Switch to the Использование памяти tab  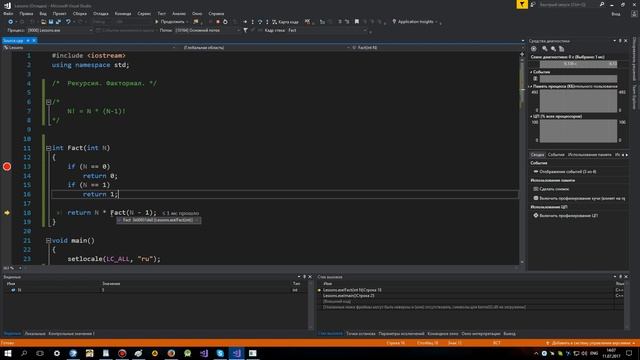590,155
